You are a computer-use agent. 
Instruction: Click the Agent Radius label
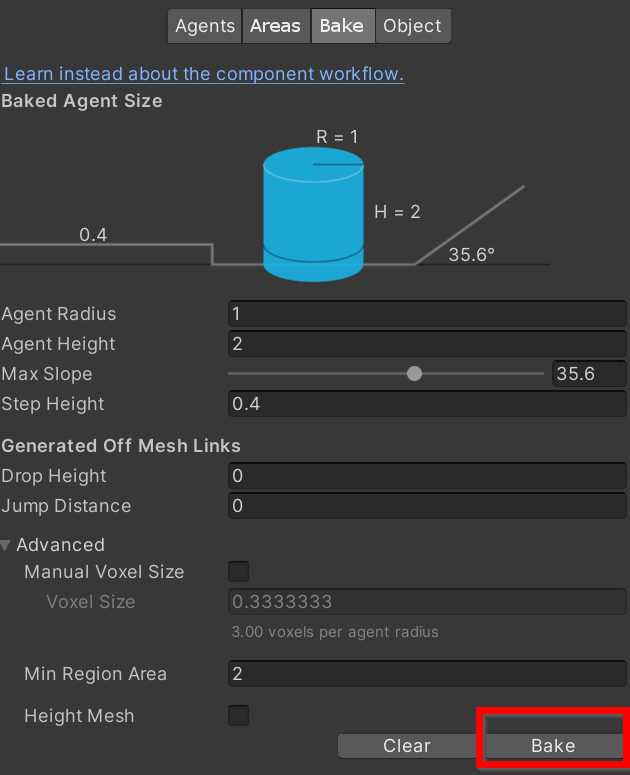[x=58, y=314]
